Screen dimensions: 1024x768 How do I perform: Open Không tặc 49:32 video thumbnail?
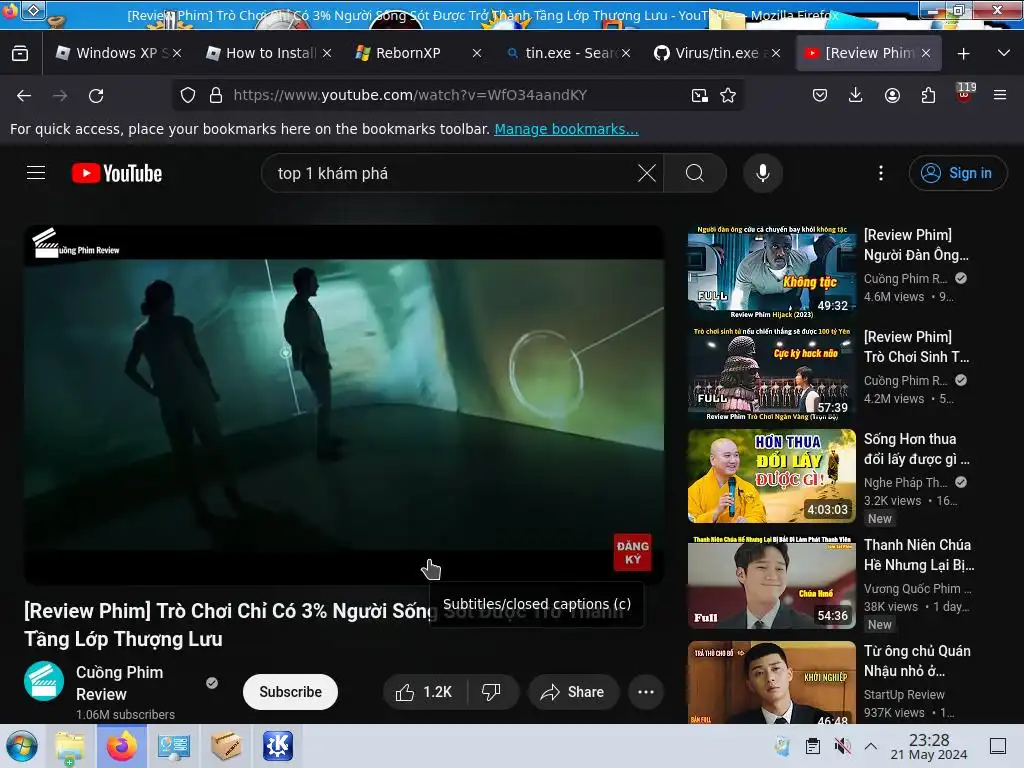(x=771, y=272)
